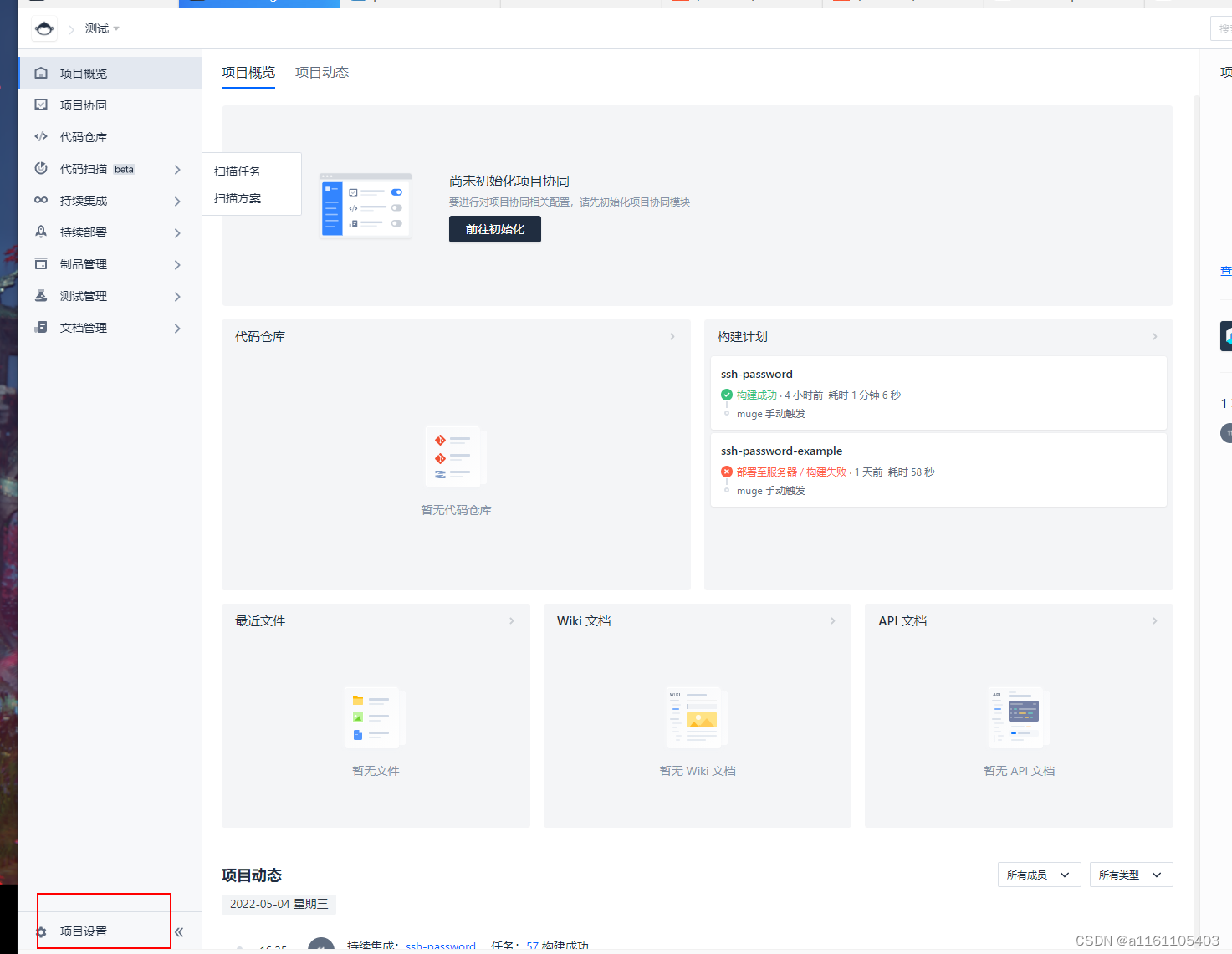
Task: Click the 部署至服务器 / 构建失败 status link
Action: point(791,472)
